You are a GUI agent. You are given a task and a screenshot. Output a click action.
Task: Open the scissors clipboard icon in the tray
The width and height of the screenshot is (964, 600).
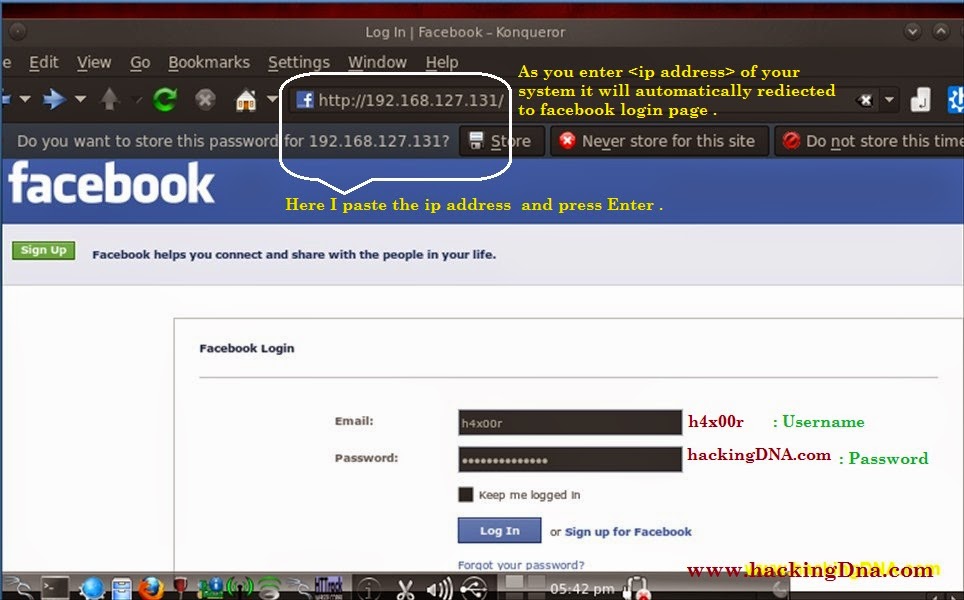pos(405,589)
